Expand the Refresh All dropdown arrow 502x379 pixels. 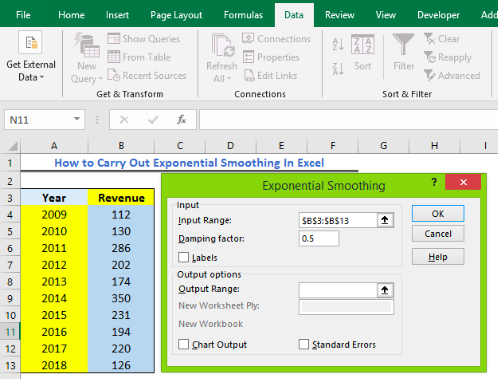[229, 79]
